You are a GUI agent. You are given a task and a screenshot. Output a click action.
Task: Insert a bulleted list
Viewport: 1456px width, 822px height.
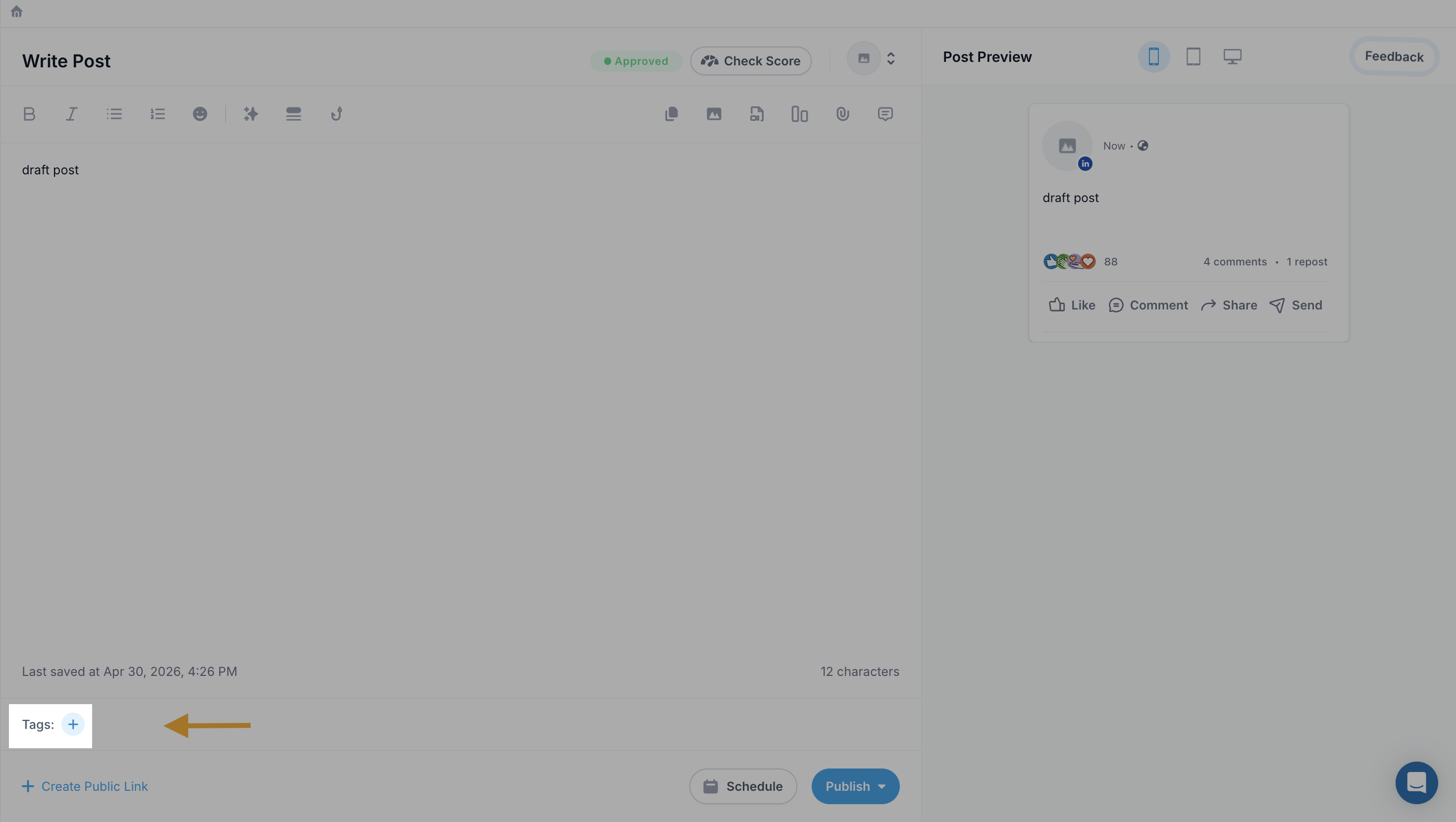point(114,114)
